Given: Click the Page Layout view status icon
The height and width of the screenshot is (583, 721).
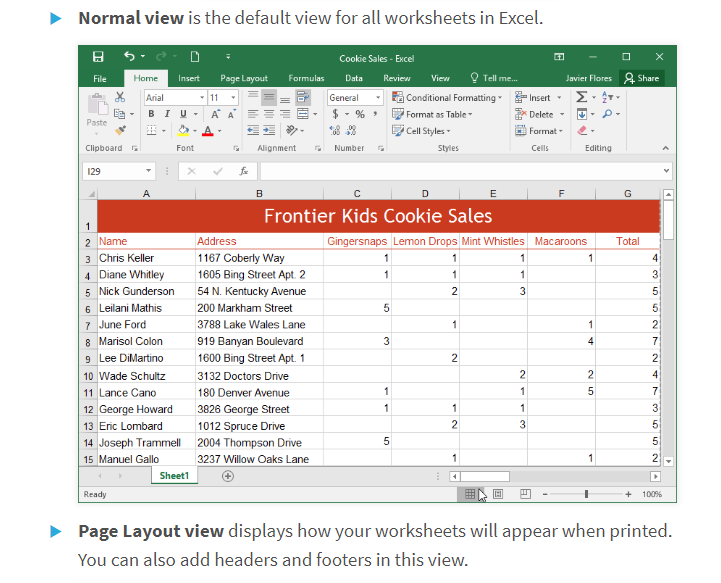Looking at the screenshot, I should click(498, 494).
